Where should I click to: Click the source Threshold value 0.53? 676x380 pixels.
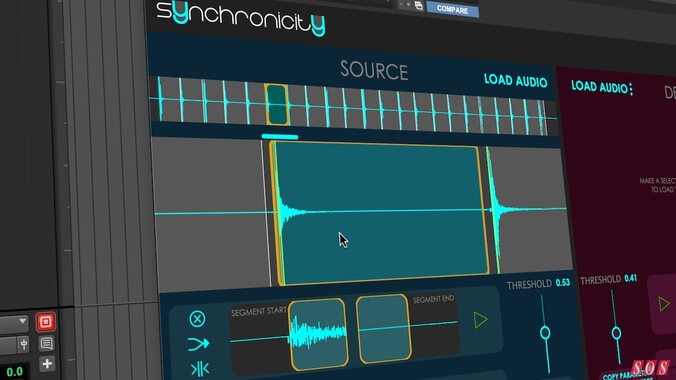[x=563, y=283]
